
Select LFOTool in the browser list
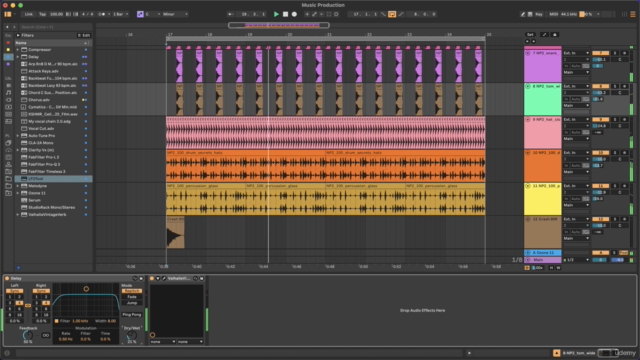tap(53, 179)
